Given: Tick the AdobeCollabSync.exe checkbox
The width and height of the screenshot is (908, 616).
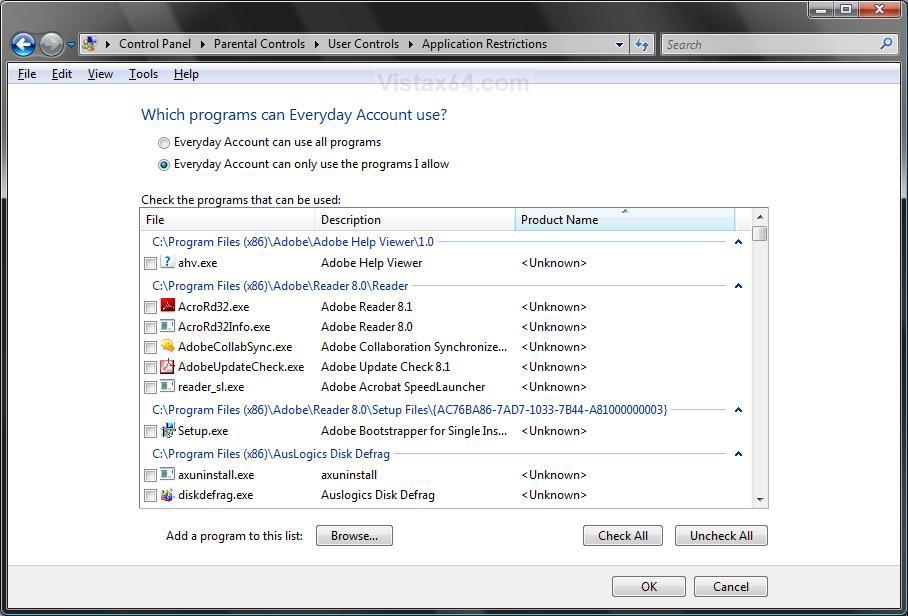Looking at the screenshot, I should tap(150, 347).
